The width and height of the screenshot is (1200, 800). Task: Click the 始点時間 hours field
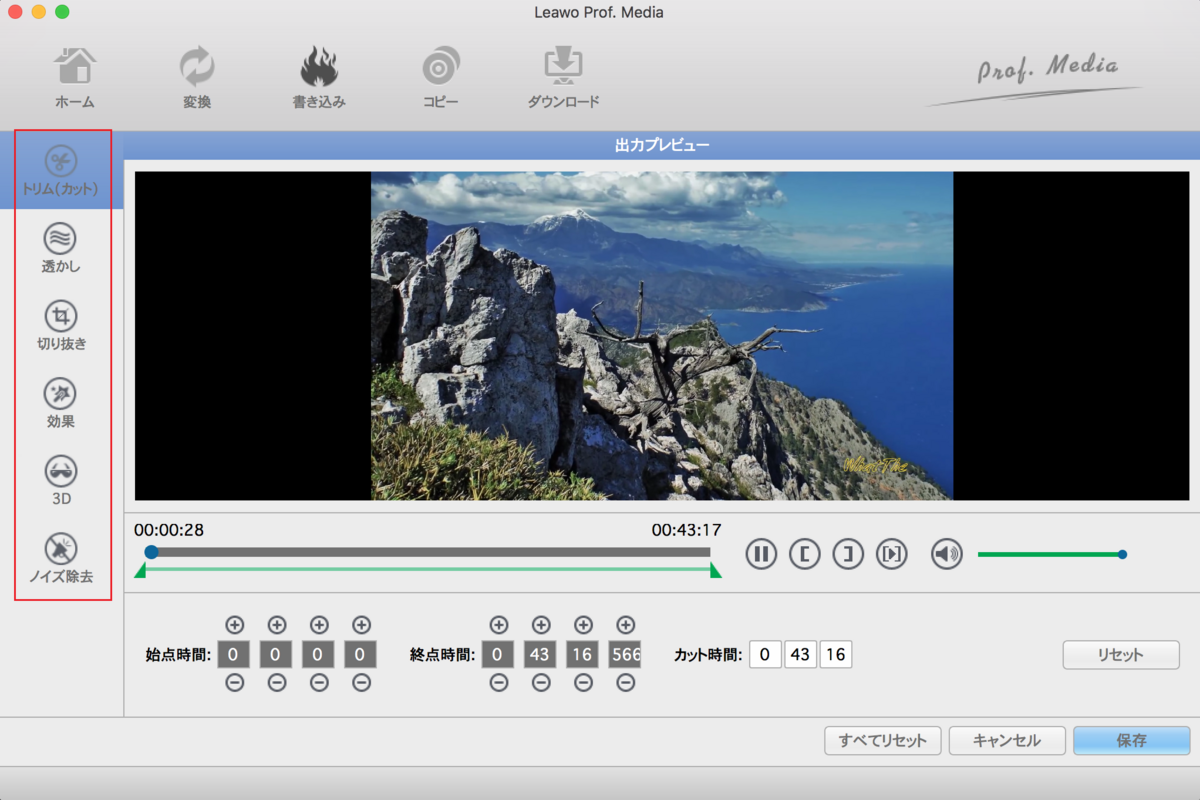[x=234, y=655]
